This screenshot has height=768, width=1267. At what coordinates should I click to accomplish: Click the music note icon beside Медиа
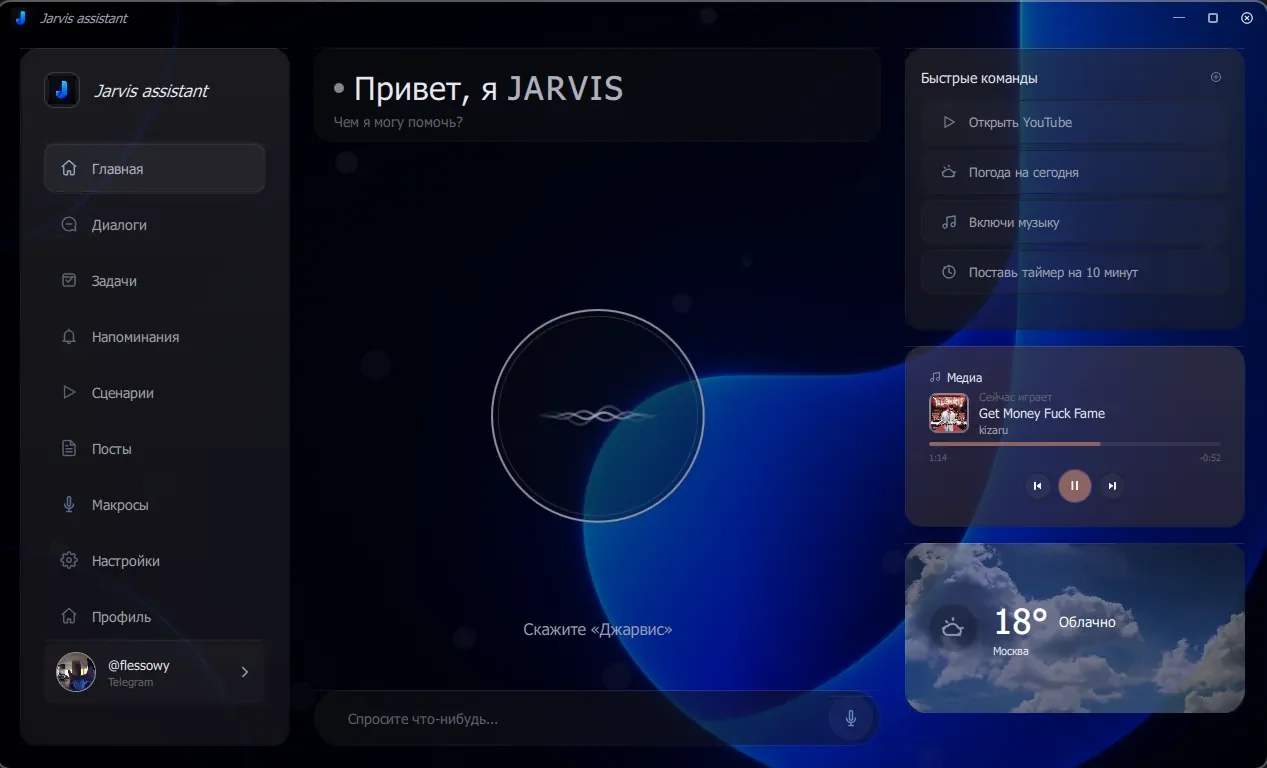pos(935,378)
